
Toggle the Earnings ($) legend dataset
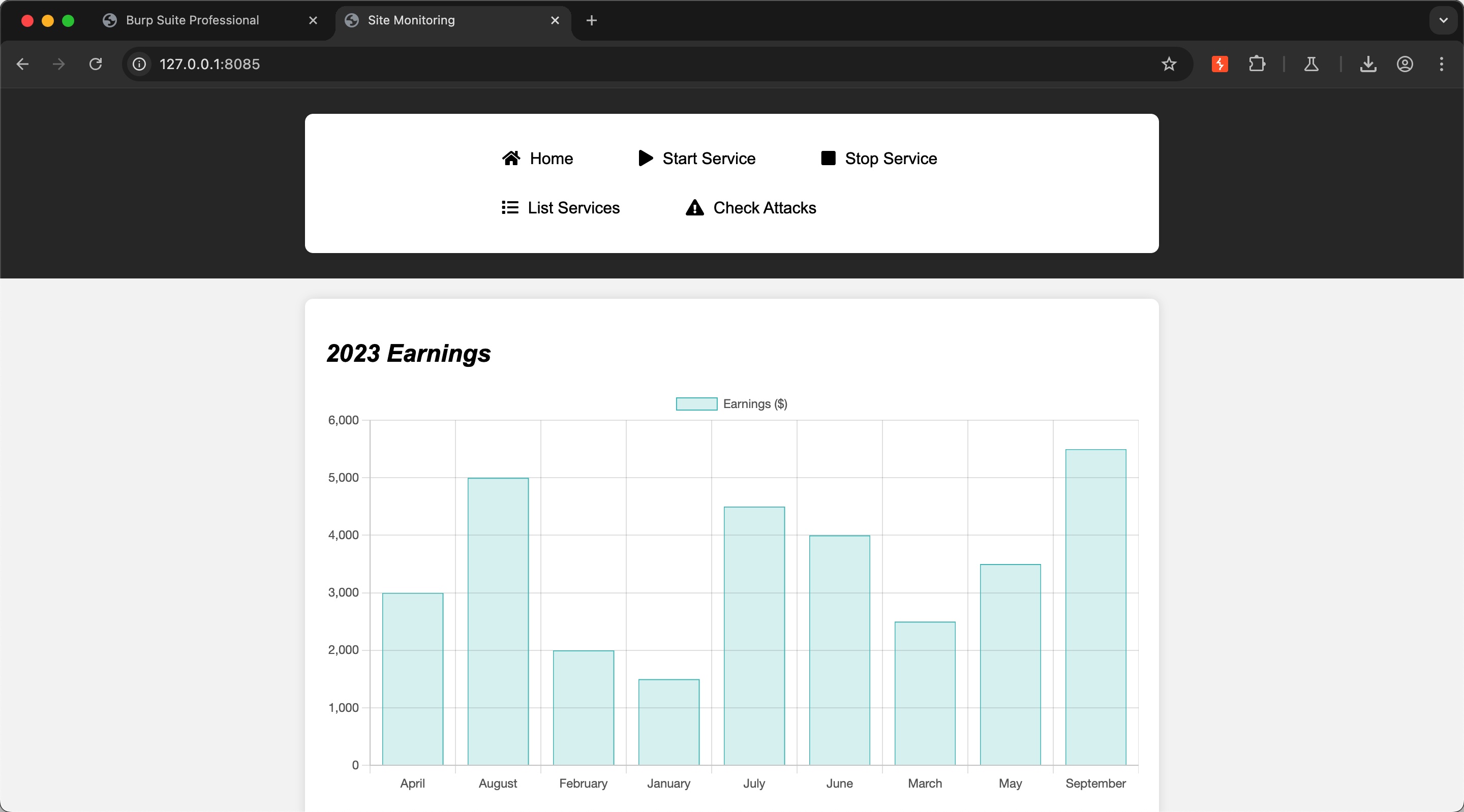[x=731, y=404]
